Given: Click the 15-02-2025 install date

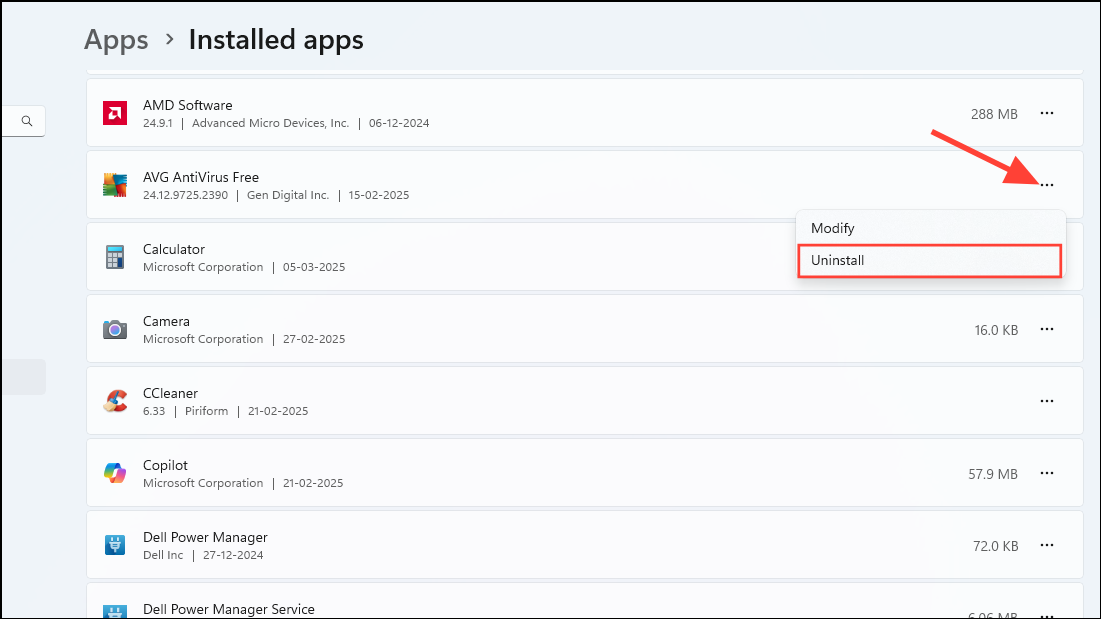Looking at the screenshot, I should [378, 195].
